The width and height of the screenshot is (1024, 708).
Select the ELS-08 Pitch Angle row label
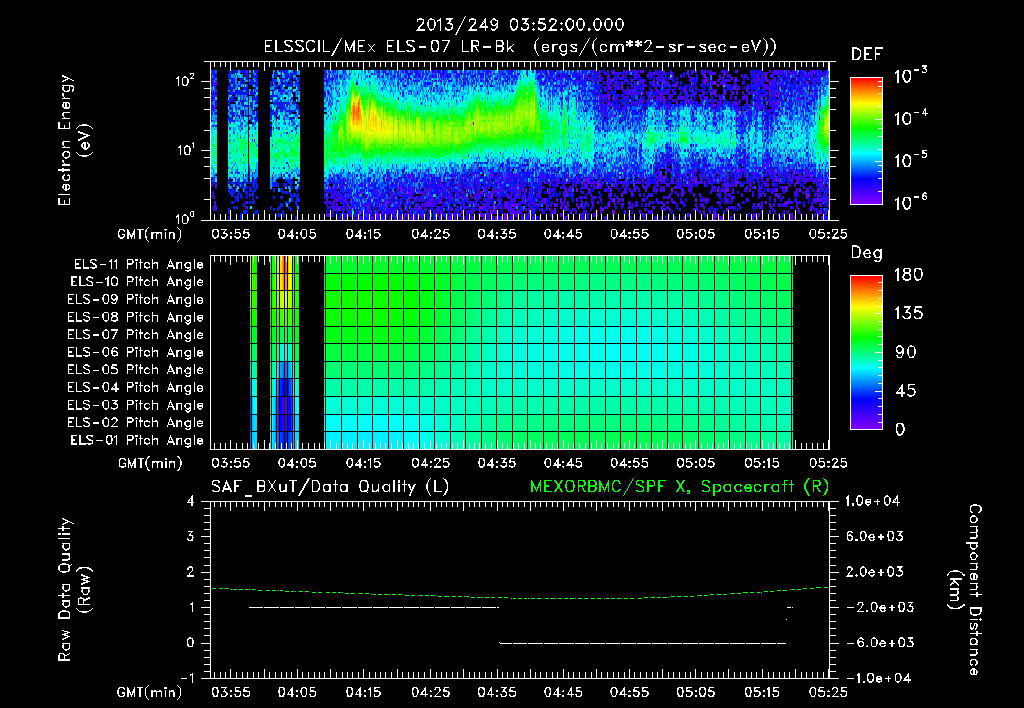pyautogui.click(x=136, y=317)
